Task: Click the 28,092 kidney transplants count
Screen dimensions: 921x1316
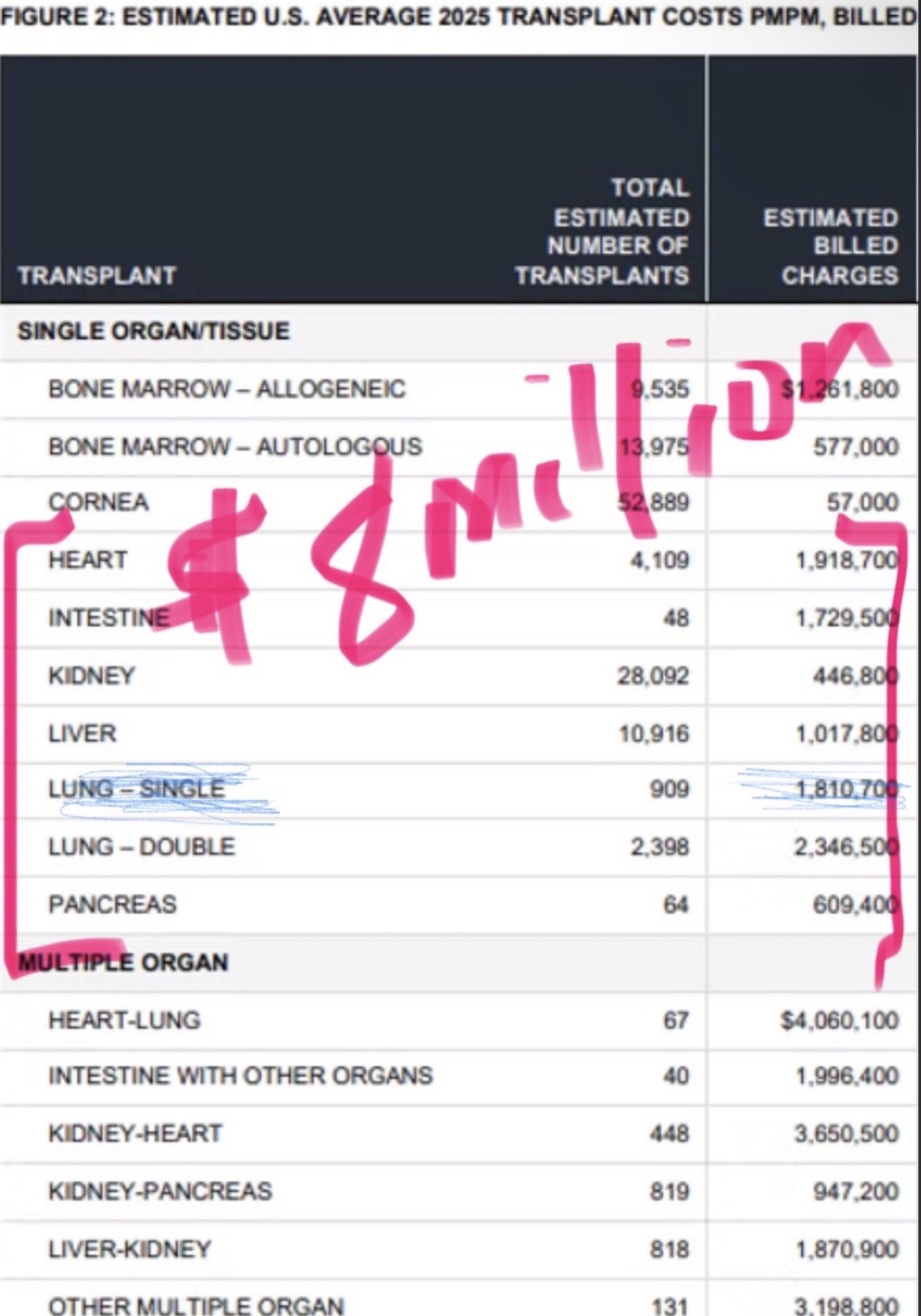Action: [x=653, y=675]
